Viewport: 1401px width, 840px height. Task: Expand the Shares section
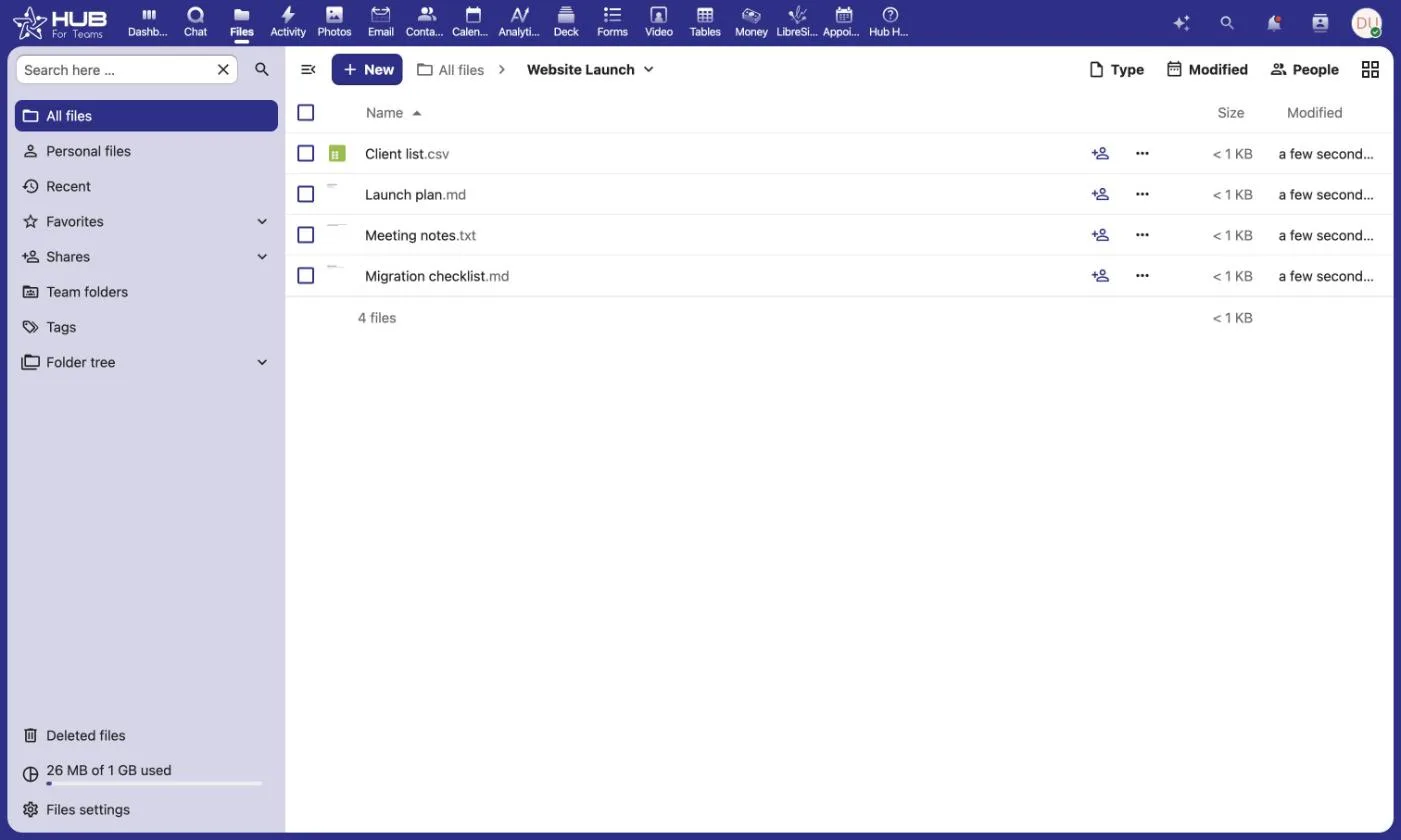point(262,257)
